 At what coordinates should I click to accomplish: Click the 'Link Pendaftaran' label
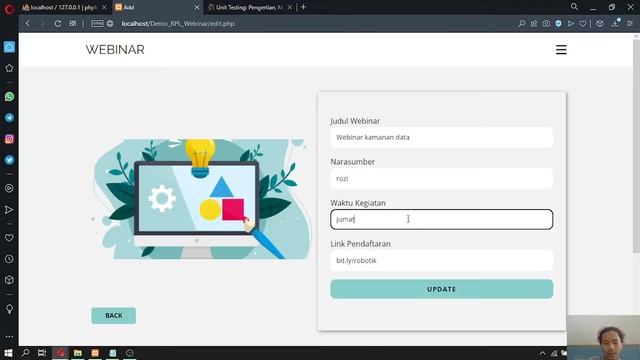tap(360, 244)
